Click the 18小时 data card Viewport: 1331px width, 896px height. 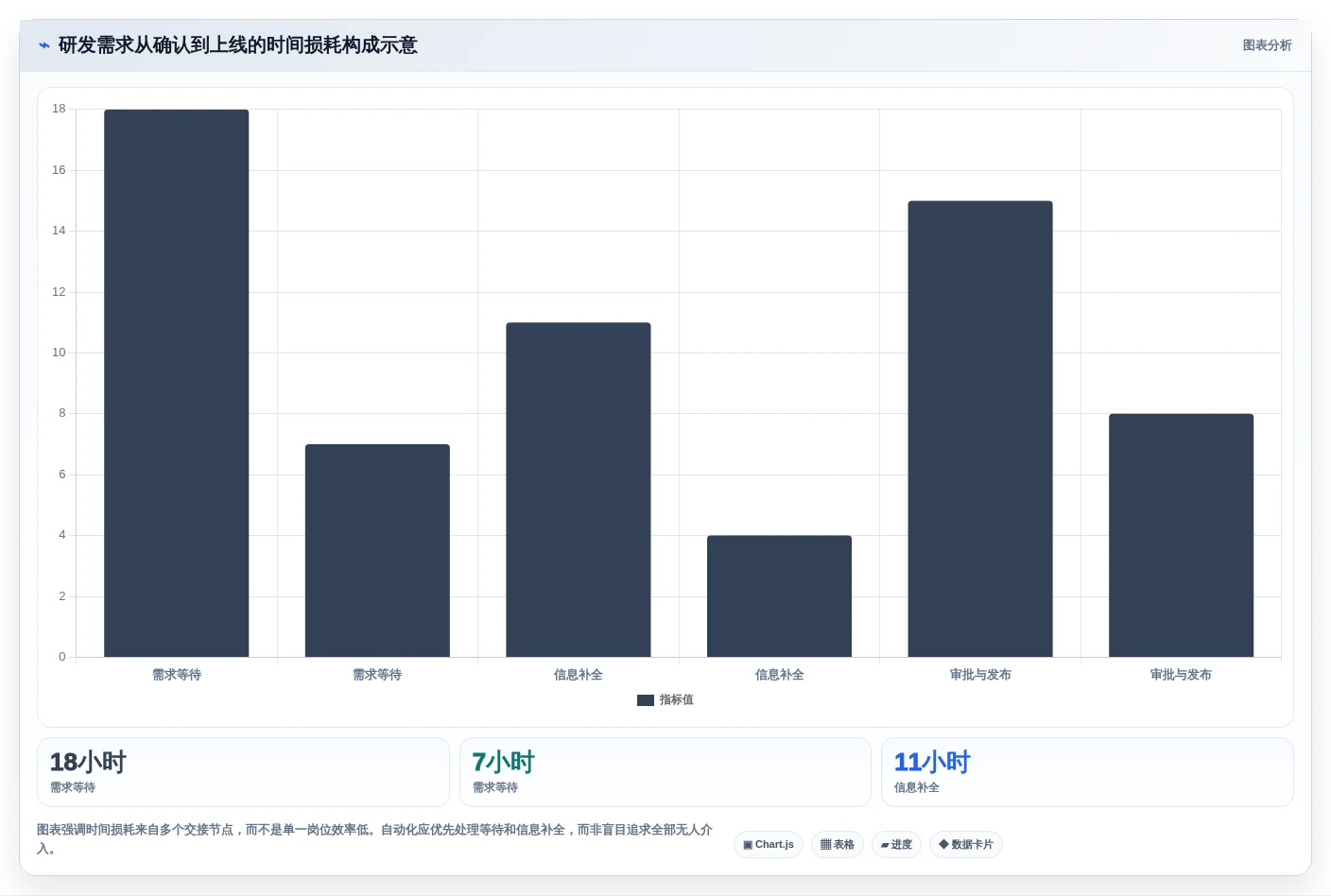243,772
